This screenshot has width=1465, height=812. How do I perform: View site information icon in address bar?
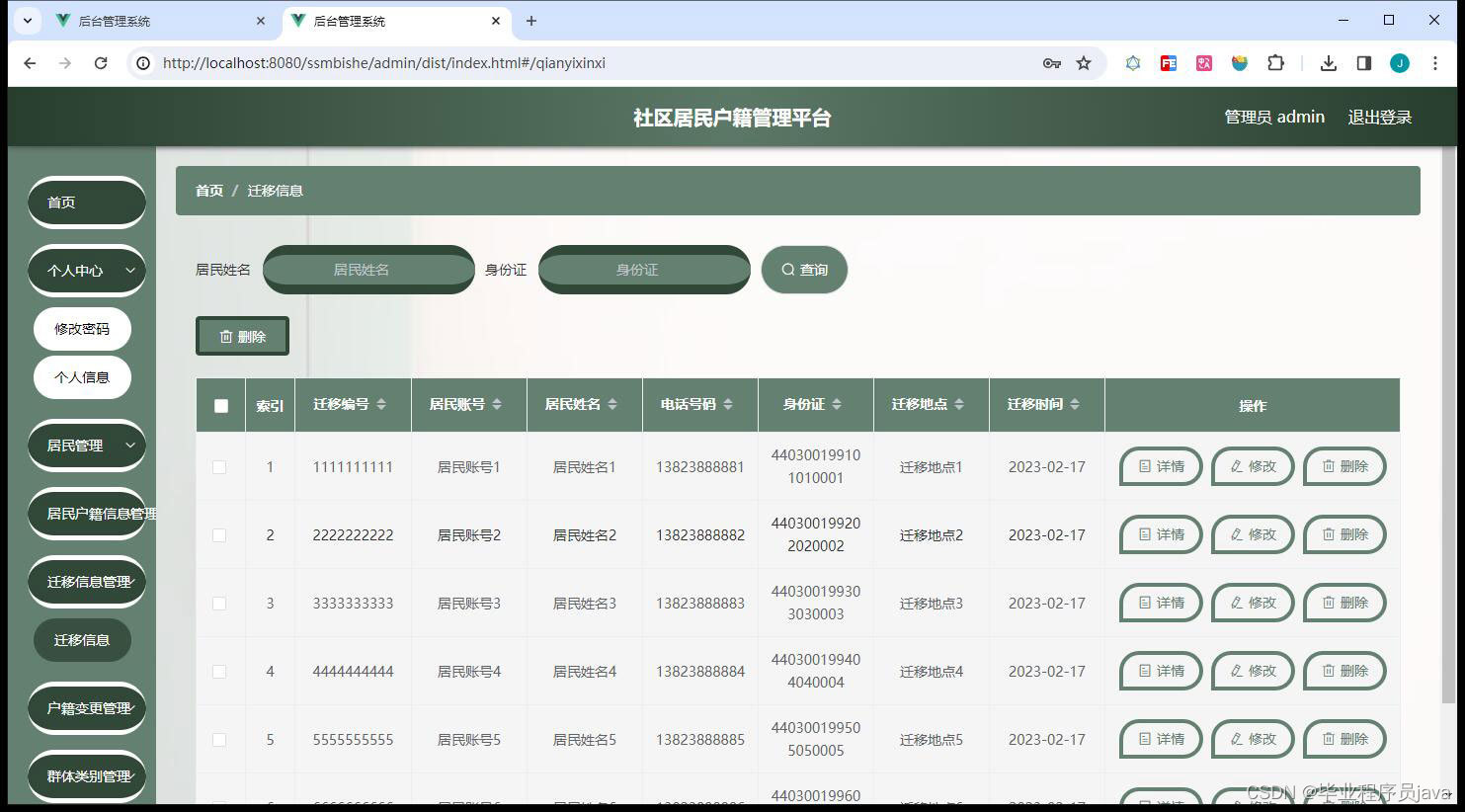coord(143,63)
